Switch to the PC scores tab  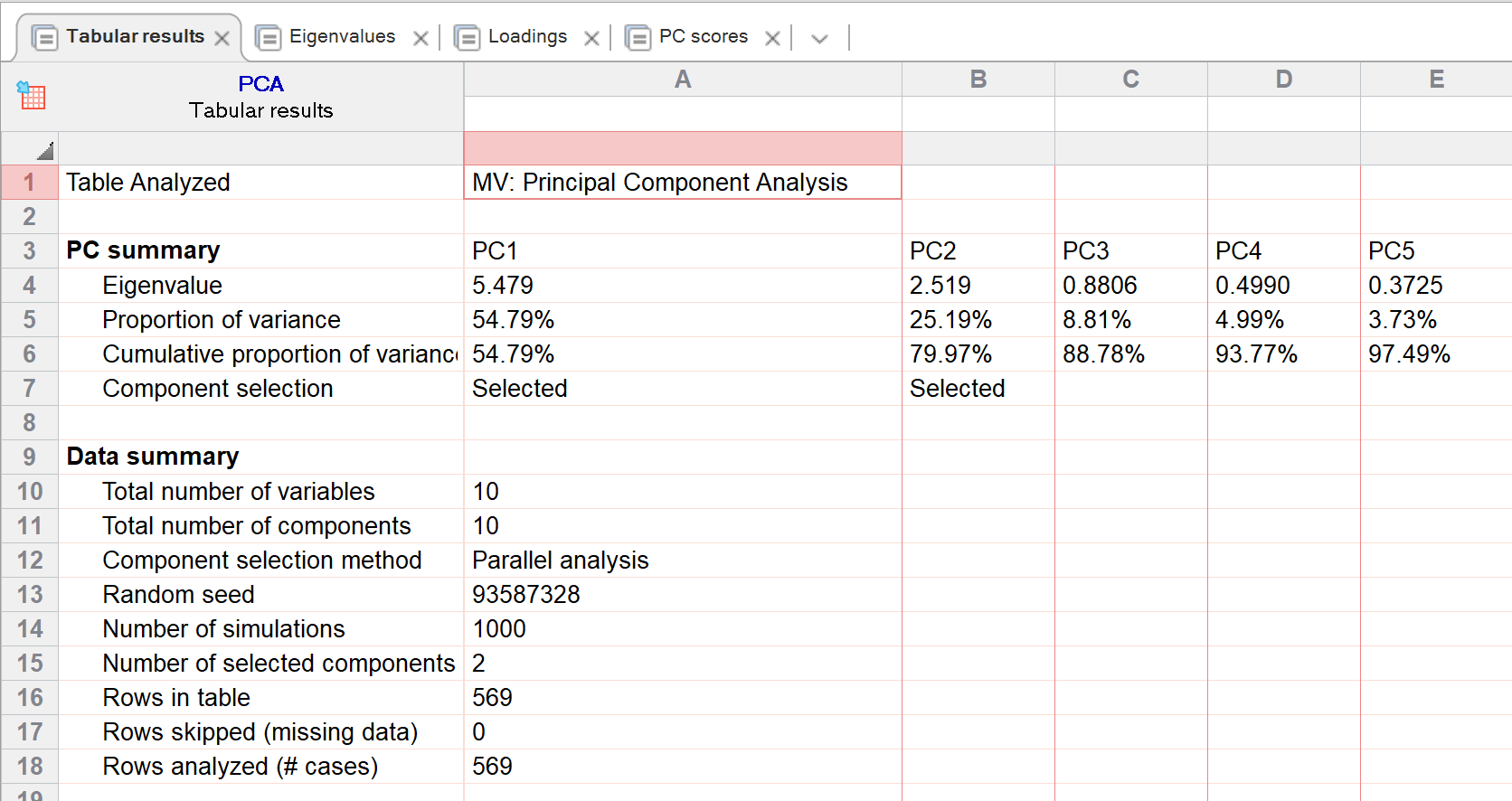[x=703, y=36]
